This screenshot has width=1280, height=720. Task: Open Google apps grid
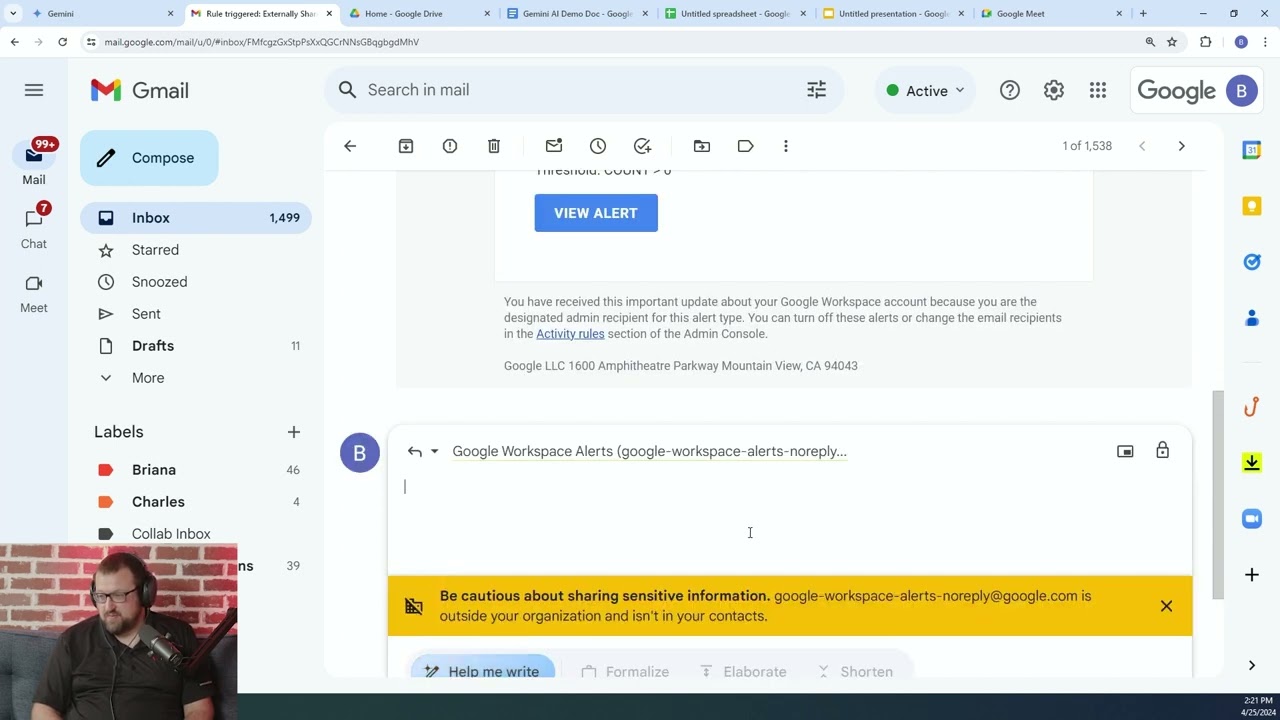point(1098,90)
